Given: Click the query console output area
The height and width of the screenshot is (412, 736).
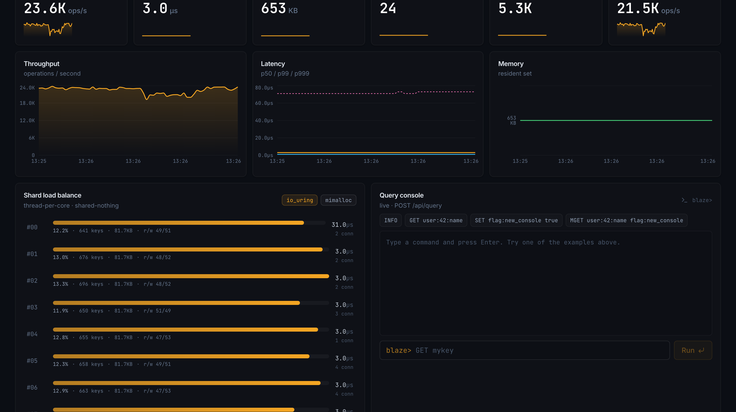Looking at the screenshot, I should (545, 283).
